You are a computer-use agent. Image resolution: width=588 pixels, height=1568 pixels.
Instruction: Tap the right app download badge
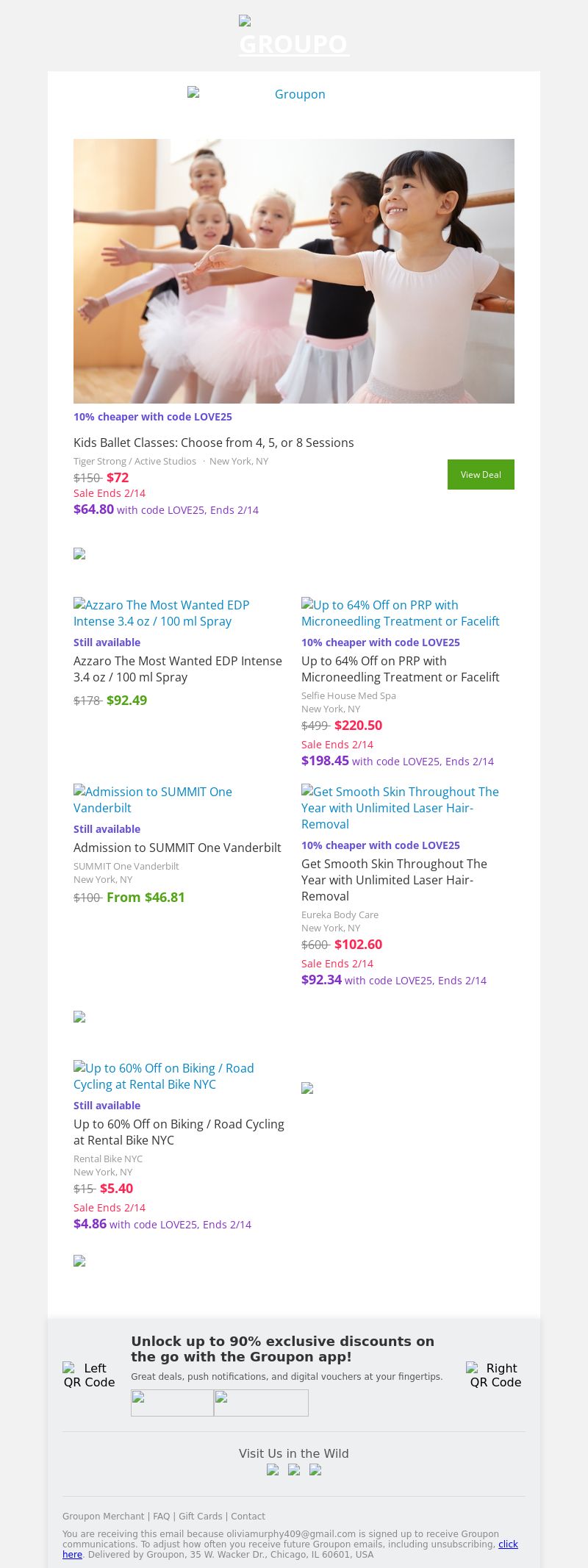click(x=261, y=1403)
